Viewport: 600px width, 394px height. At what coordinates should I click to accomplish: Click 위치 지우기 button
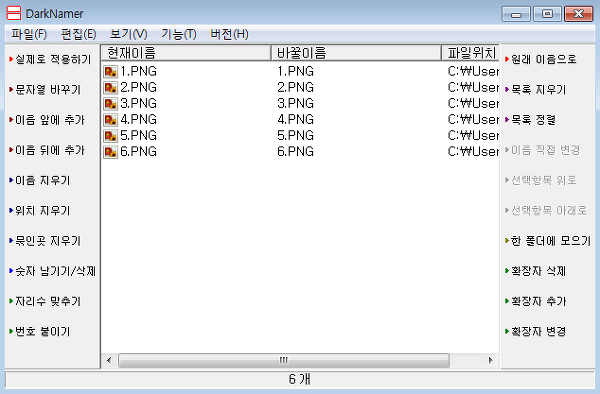click(40, 210)
